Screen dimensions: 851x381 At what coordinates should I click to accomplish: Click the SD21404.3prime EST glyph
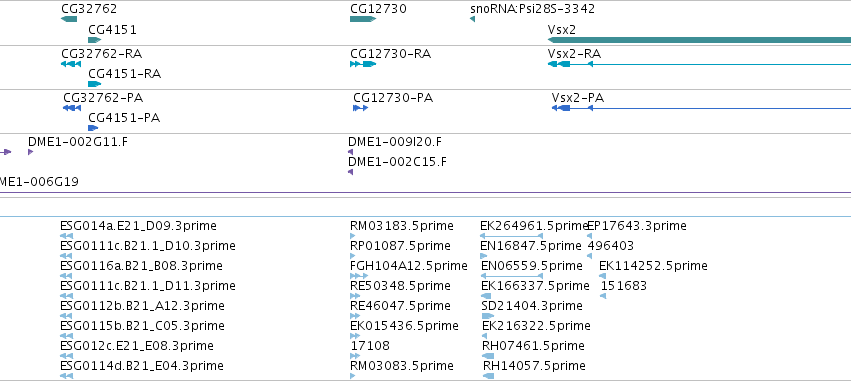pyautogui.click(x=488, y=316)
